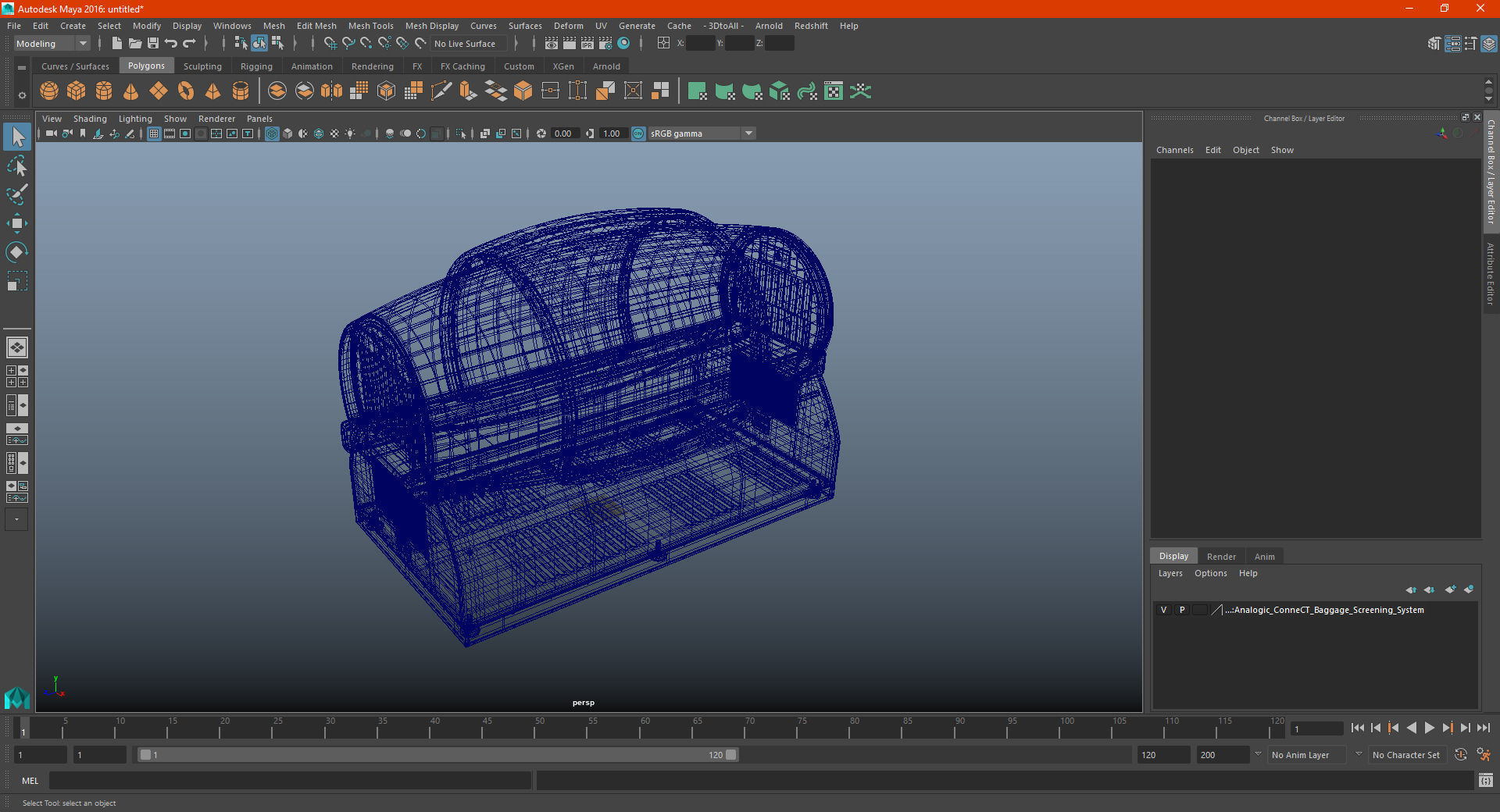Create a polygon cube from the shelf
Viewport: 1500px width, 812px height.
(77, 91)
